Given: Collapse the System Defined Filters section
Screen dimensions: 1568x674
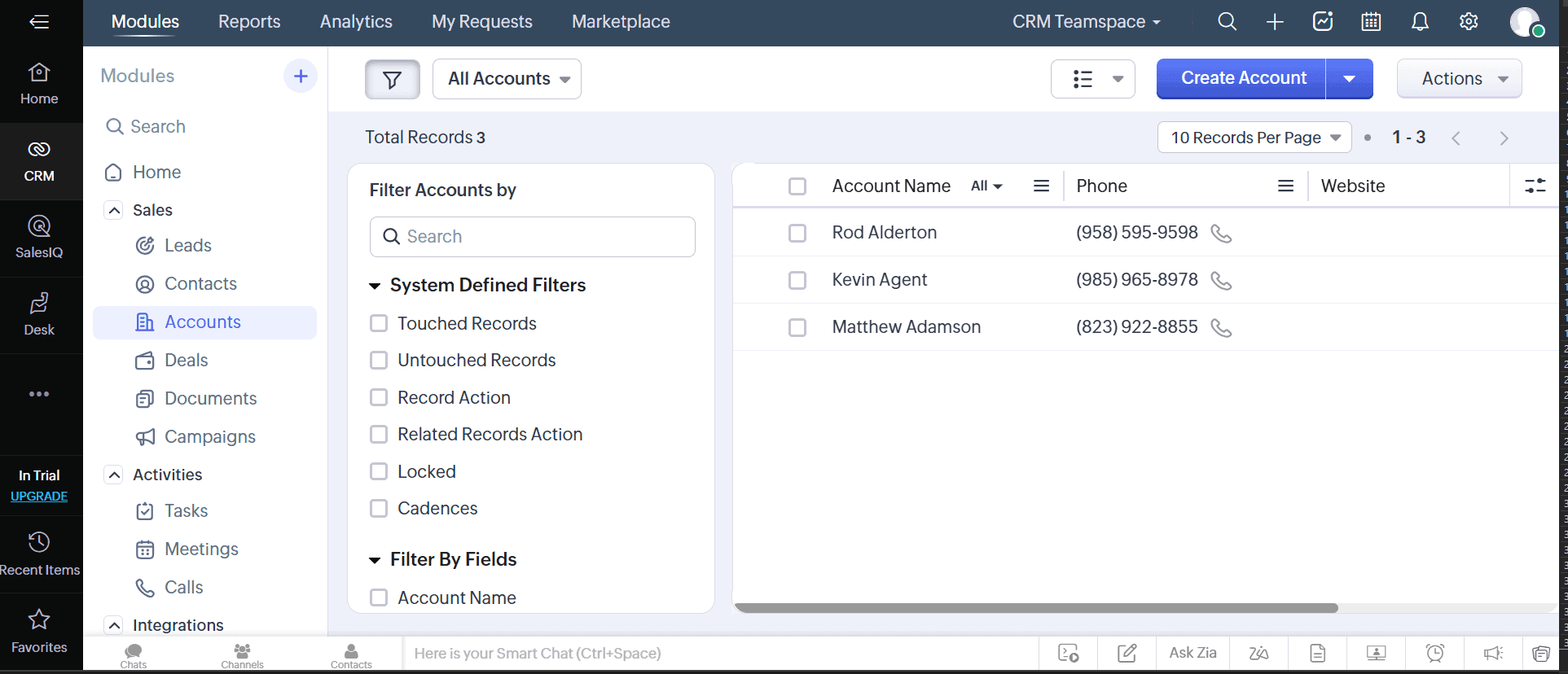Looking at the screenshot, I should 376,286.
